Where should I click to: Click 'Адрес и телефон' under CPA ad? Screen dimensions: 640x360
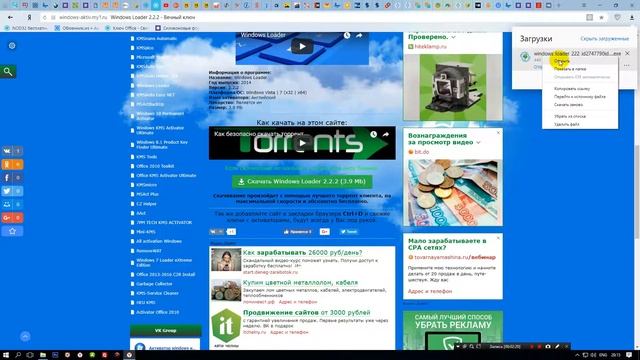430,291
